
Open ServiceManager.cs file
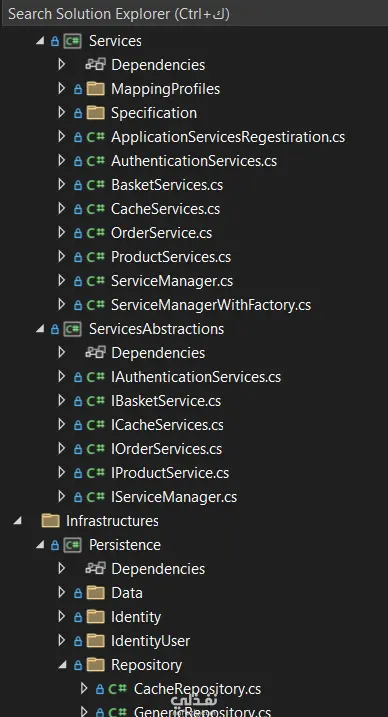coord(172,280)
